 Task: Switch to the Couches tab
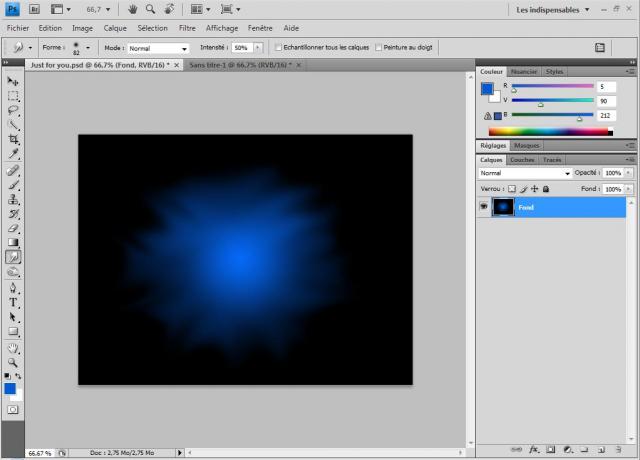coord(522,160)
